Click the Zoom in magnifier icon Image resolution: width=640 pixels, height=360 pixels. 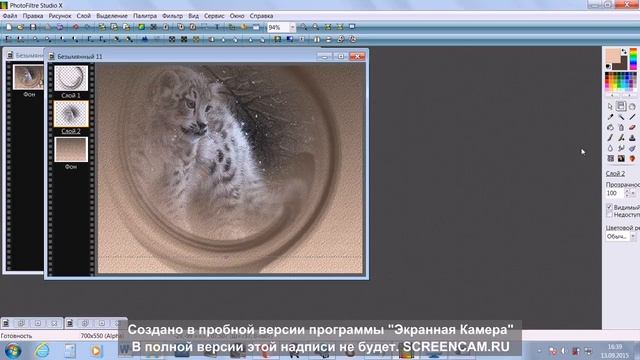(304, 27)
